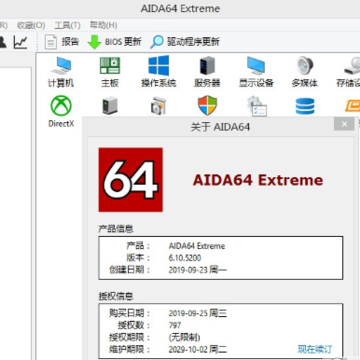Click the purchase date 2019-09-25 周三
The height and width of the screenshot is (360, 360).
[x=198, y=313]
